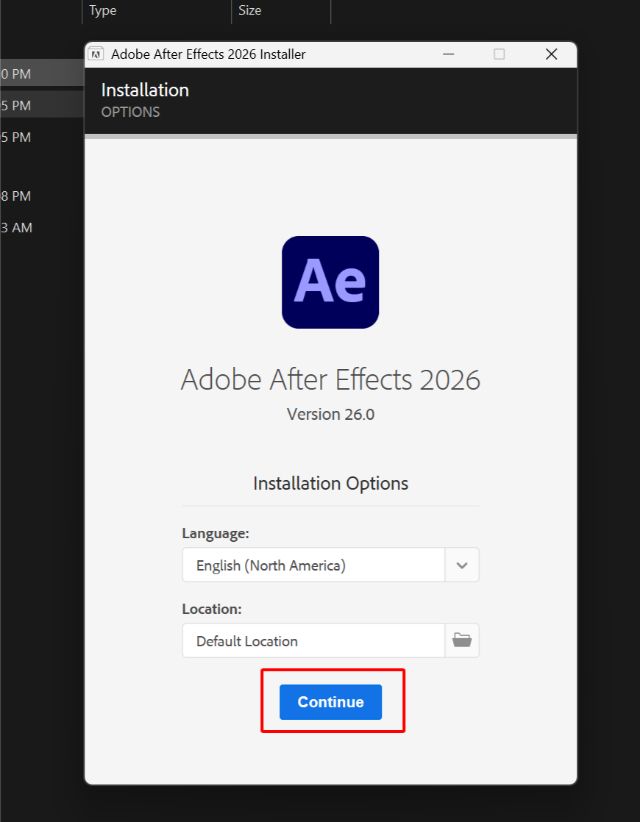
Task: Click inside the Default Location field
Action: [x=300, y=641]
